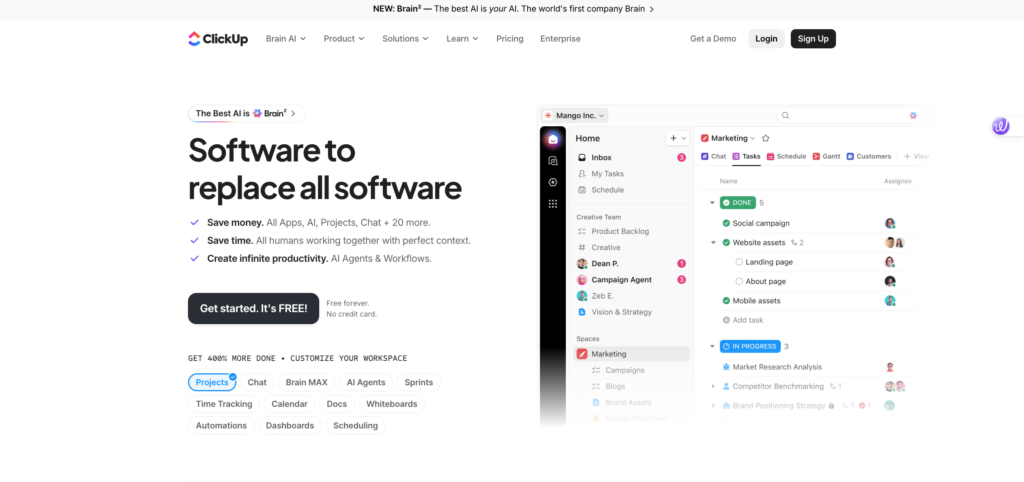Viewport: 1024px width, 482px height.
Task: Collapse the DONE task group
Action: point(712,203)
